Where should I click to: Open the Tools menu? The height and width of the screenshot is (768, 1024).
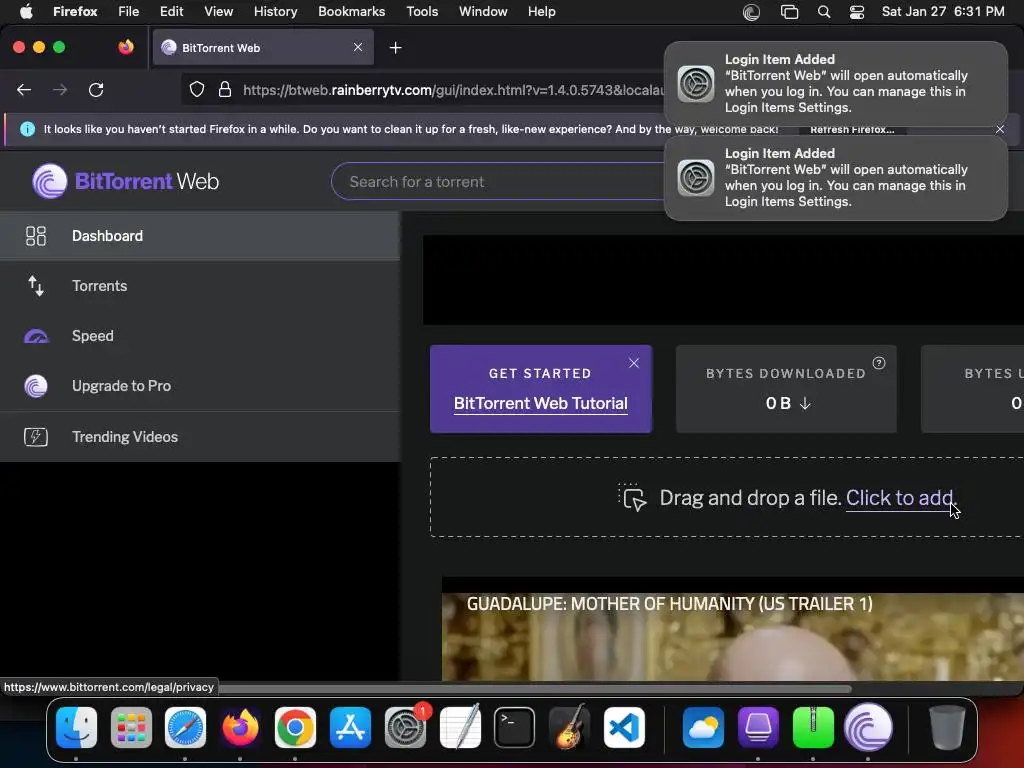[x=422, y=12]
